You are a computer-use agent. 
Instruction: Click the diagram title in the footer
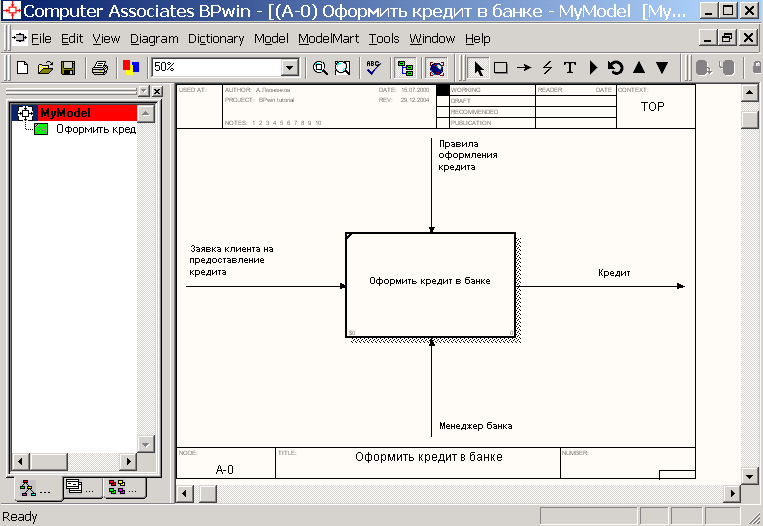coord(429,457)
